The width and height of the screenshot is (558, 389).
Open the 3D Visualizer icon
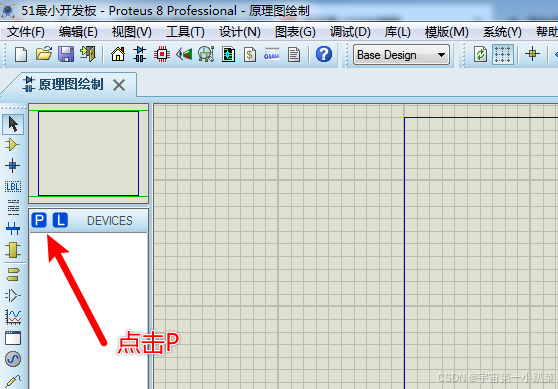tap(184, 54)
